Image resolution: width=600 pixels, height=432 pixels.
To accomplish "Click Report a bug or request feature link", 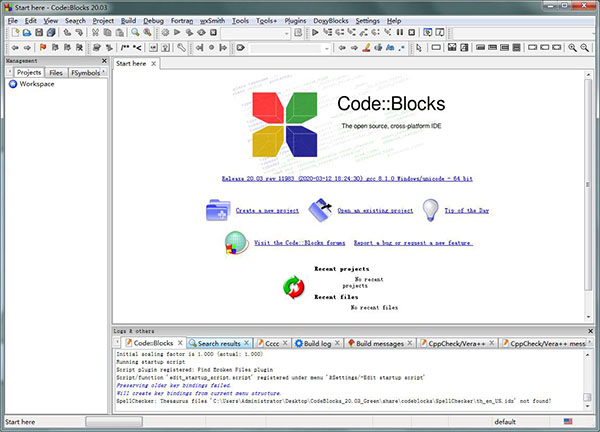I will (x=413, y=243).
